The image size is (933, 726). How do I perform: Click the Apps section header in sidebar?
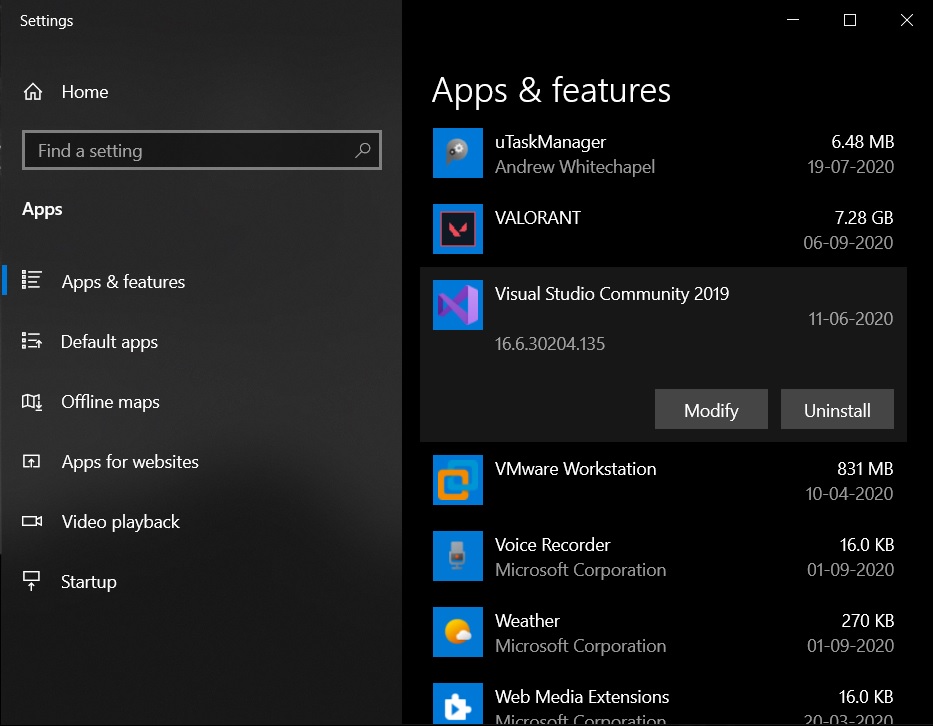click(x=42, y=209)
